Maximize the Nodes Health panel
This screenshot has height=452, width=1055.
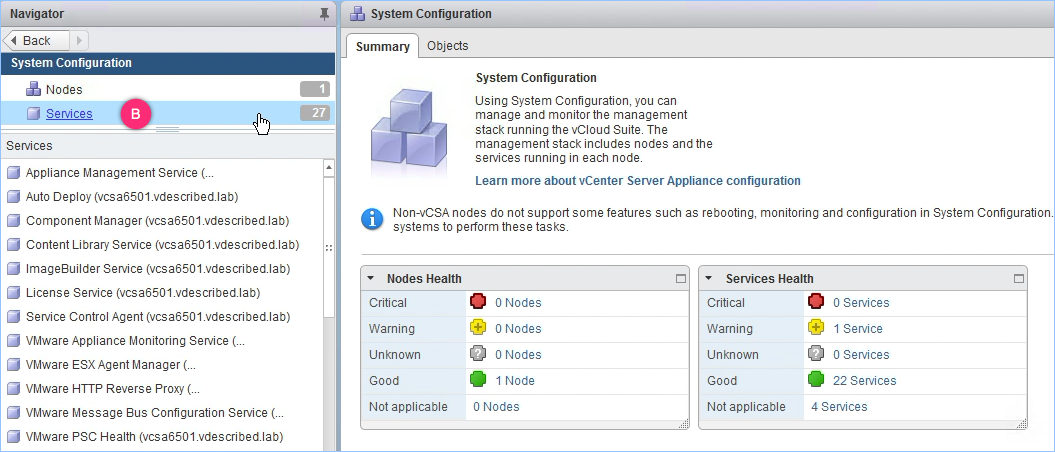pos(681,278)
